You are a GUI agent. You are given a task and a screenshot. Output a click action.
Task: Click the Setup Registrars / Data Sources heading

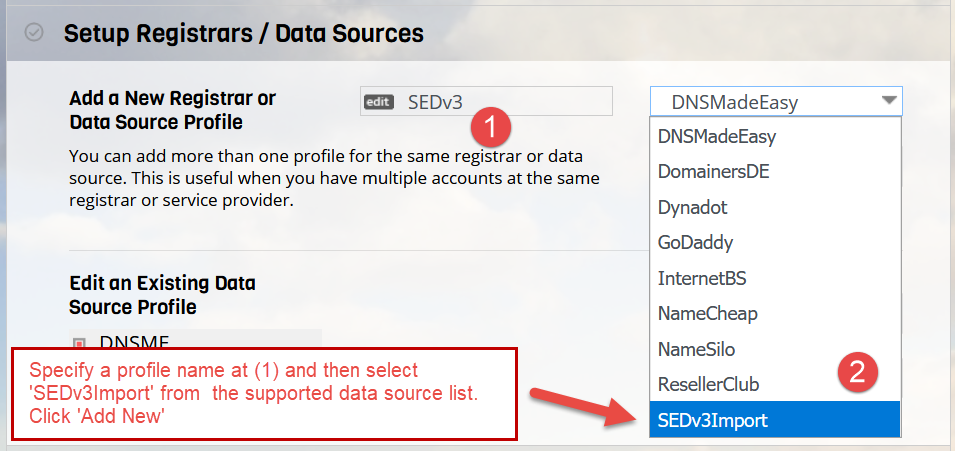click(x=244, y=33)
